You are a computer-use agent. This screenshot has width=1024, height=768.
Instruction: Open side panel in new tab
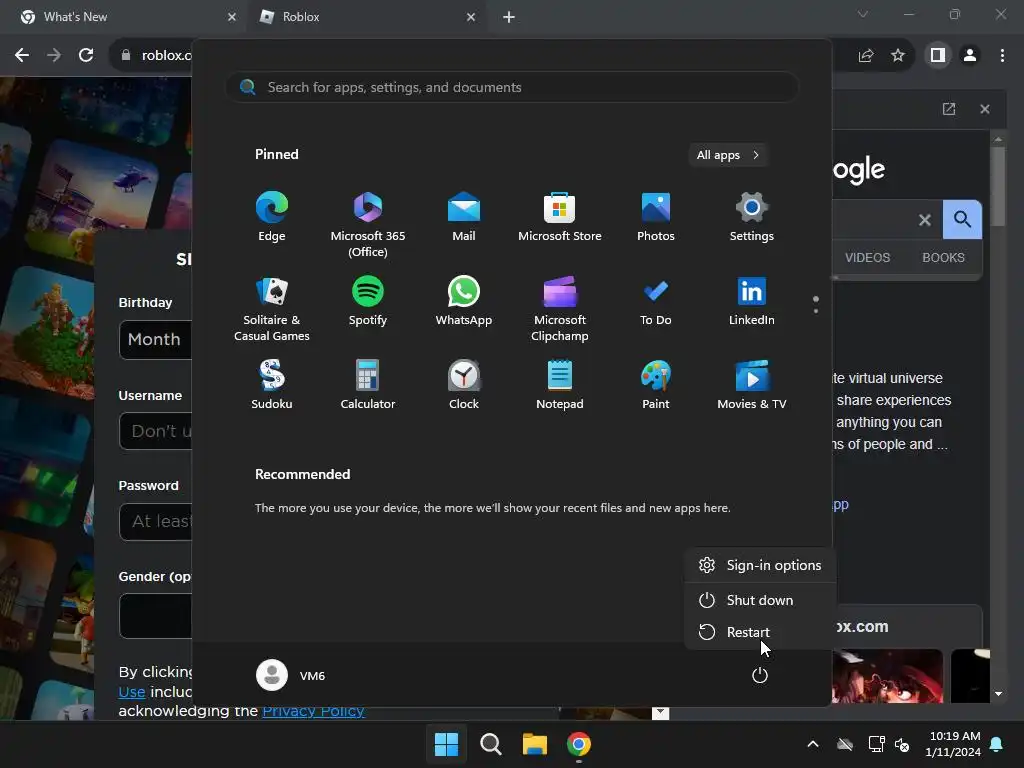click(x=949, y=109)
